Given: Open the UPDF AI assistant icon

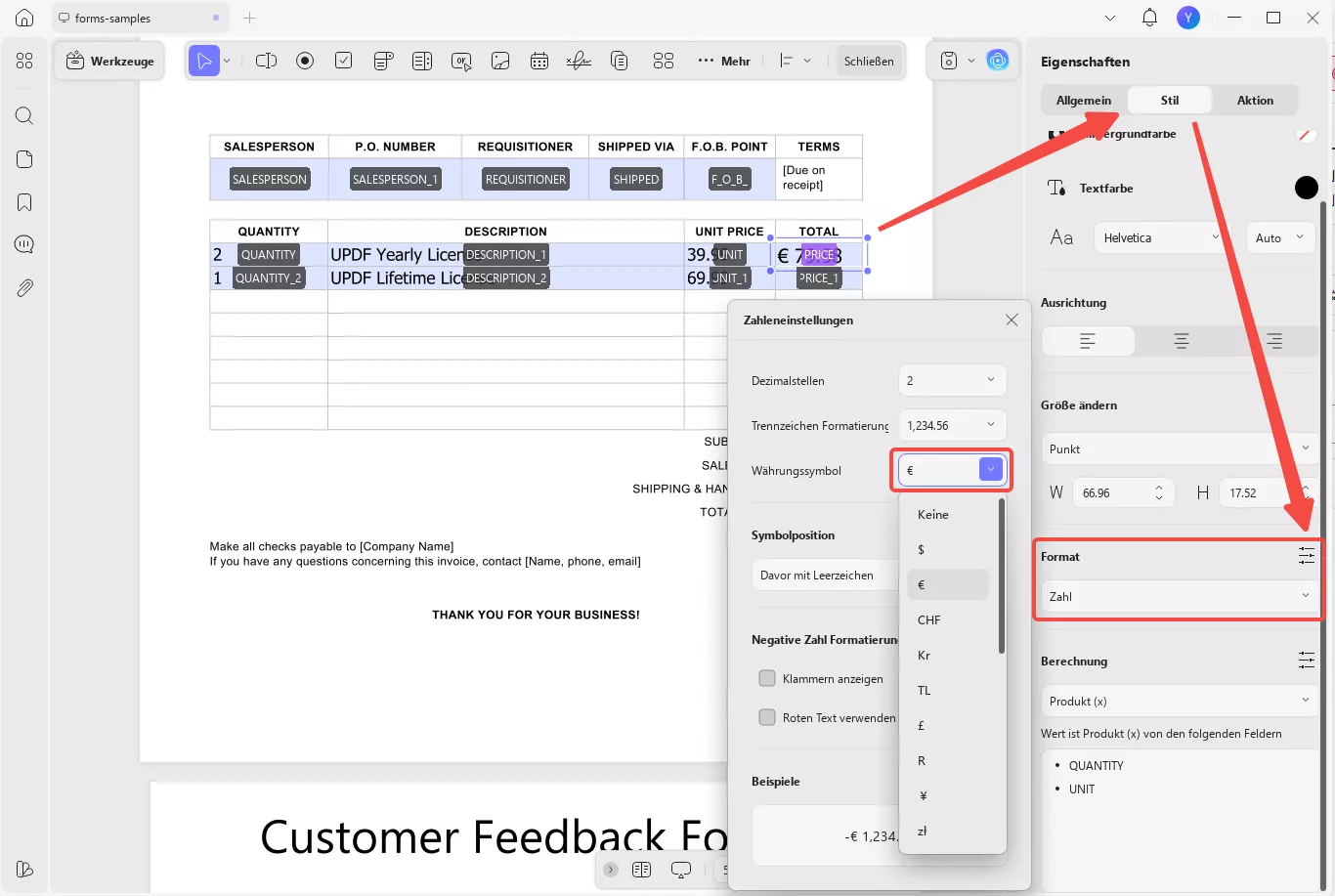Looking at the screenshot, I should point(998,61).
